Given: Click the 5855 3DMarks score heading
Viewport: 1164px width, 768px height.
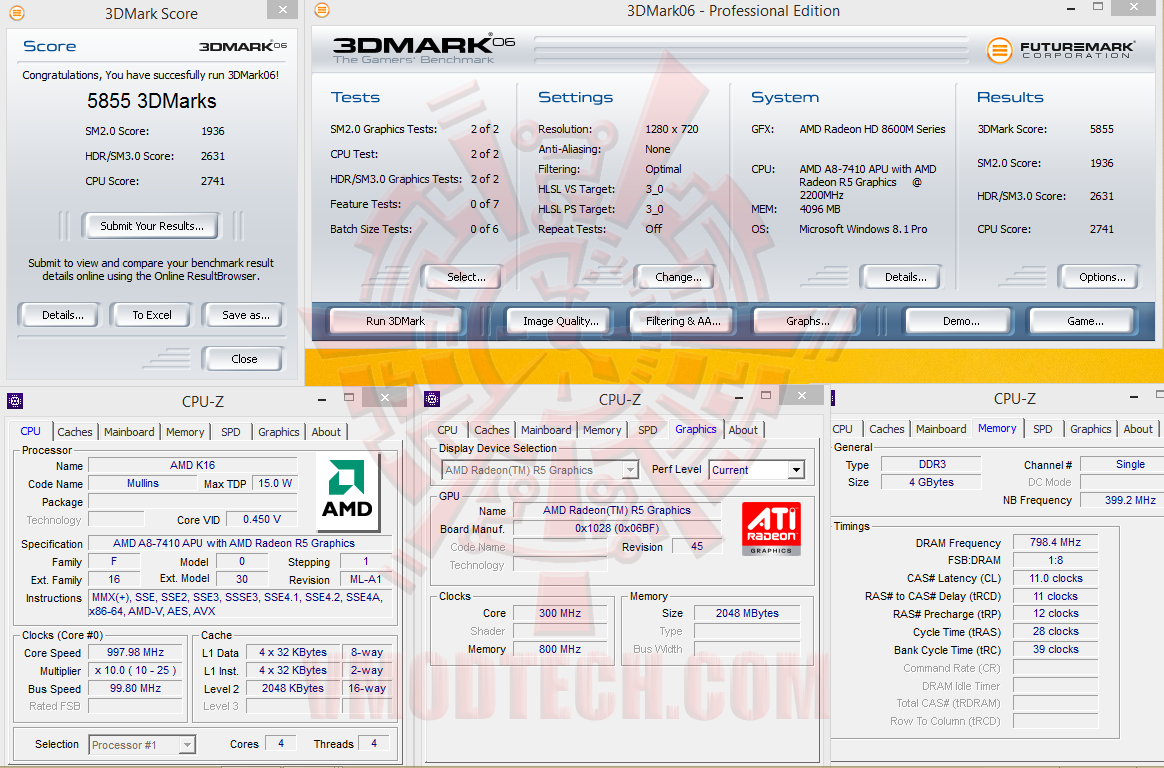Looking at the screenshot, I should click(151, 101).
